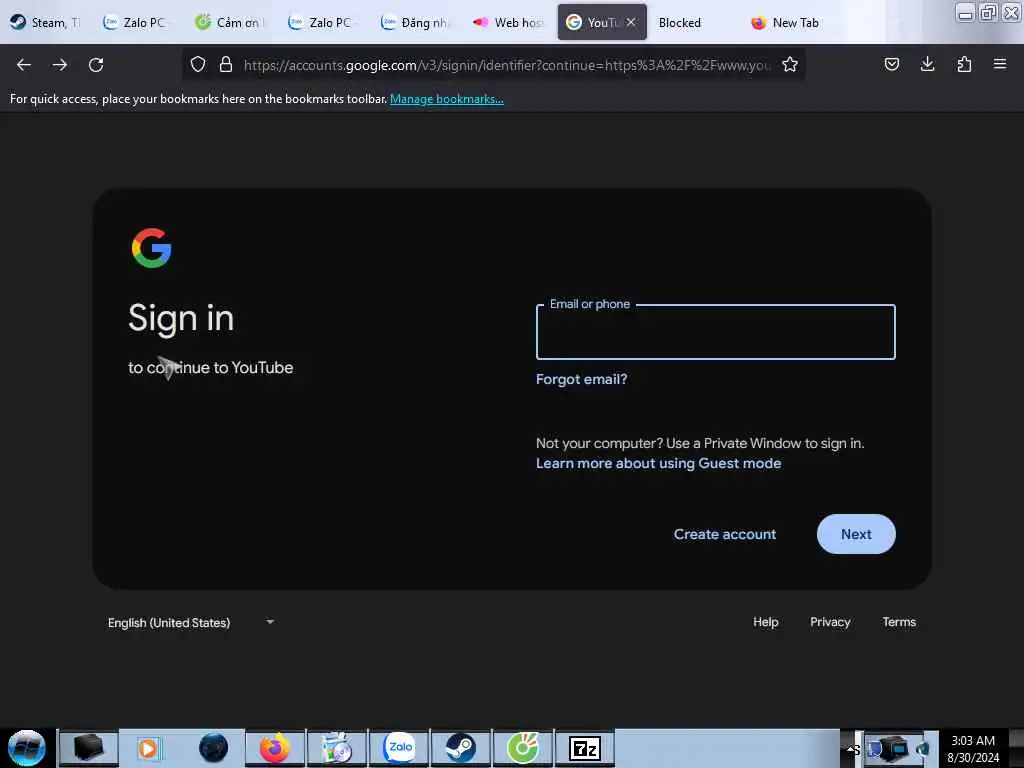Switch to the New Tab tab
Screen dimensions: 1024x768
[786, 22]
